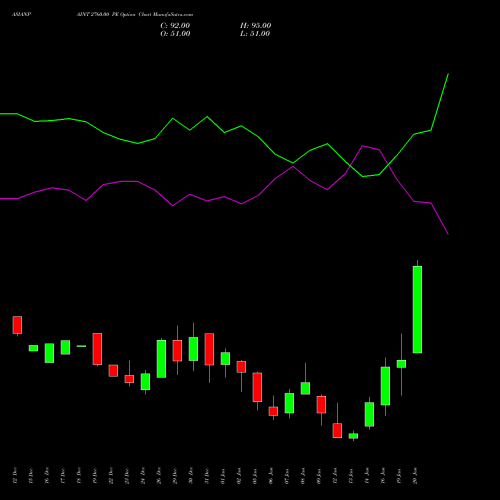Select the 19 Dec date label

pyautogui.click(x=95, y=476)
